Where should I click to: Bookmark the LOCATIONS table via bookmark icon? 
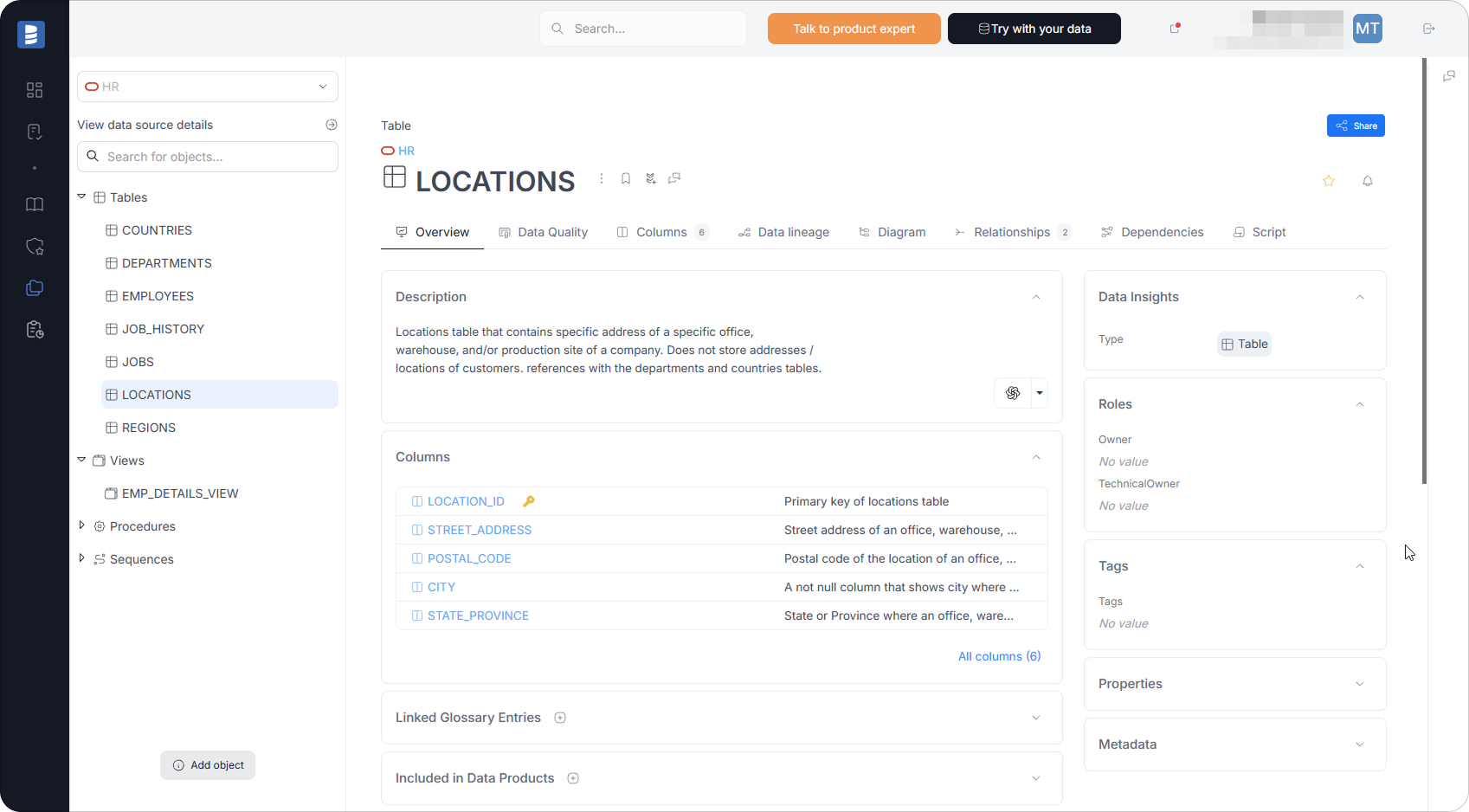pos(626,178)
